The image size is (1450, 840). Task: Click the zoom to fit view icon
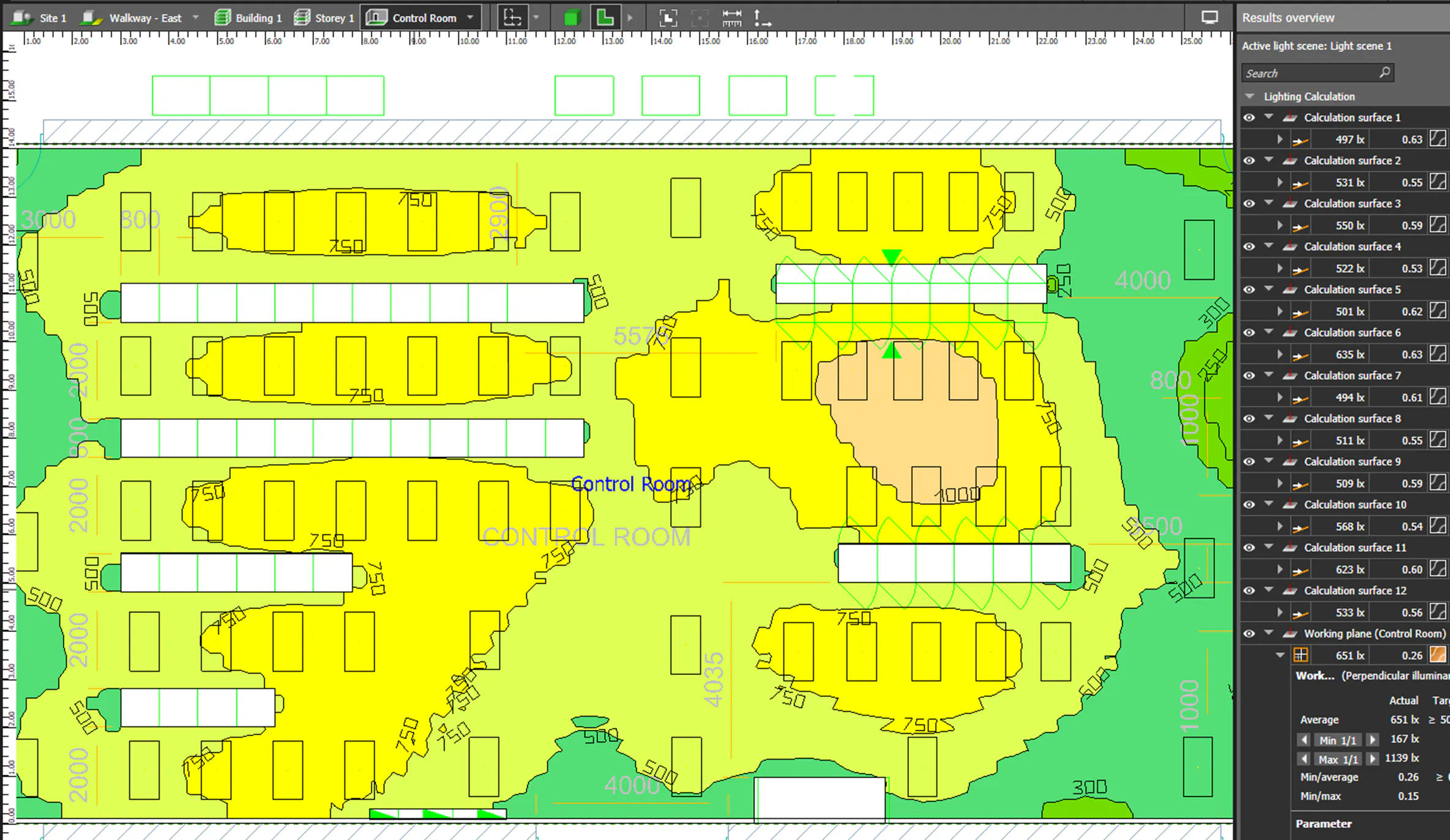668,18
